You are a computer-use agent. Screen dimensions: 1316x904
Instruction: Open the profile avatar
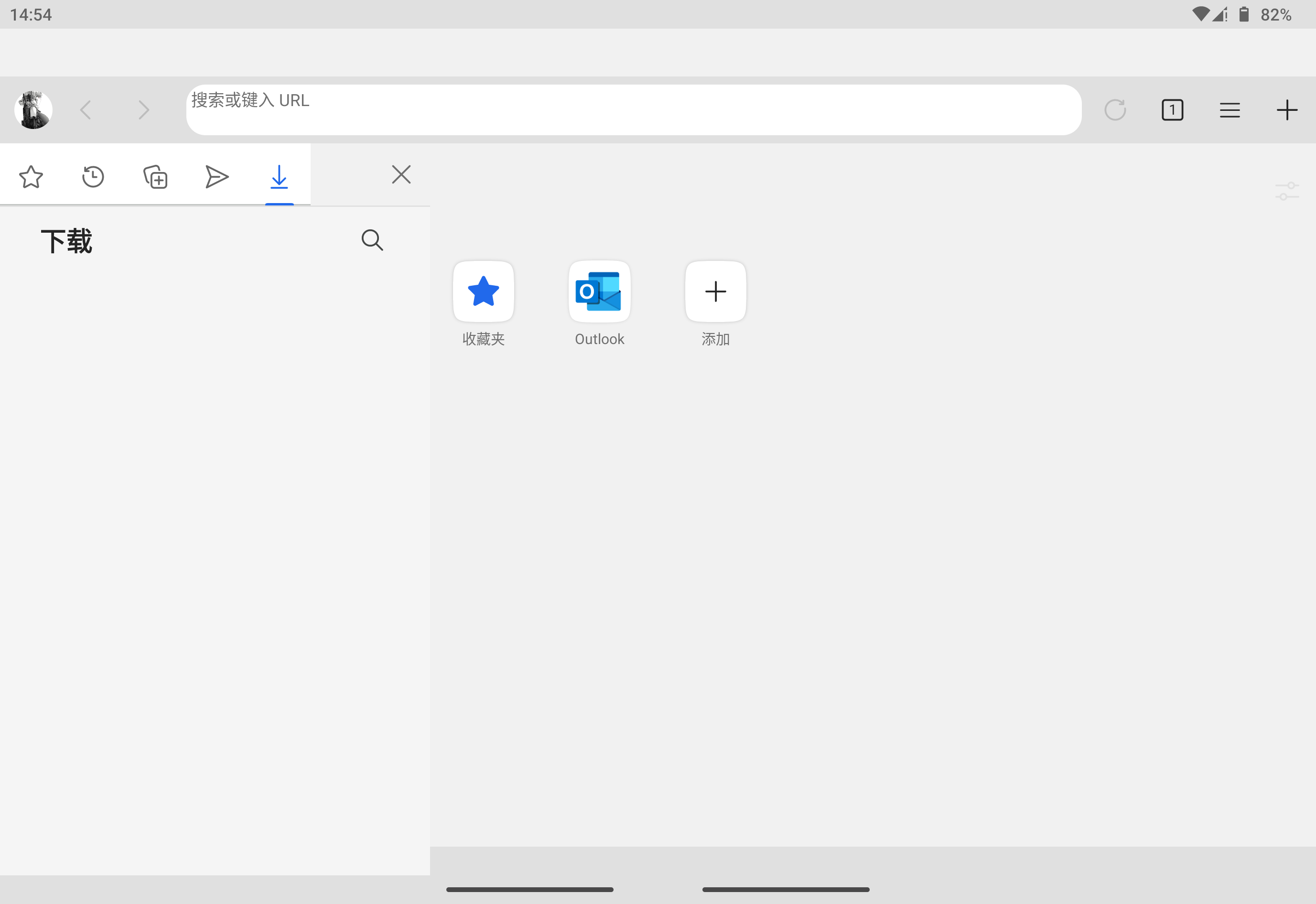pos(33,110)
